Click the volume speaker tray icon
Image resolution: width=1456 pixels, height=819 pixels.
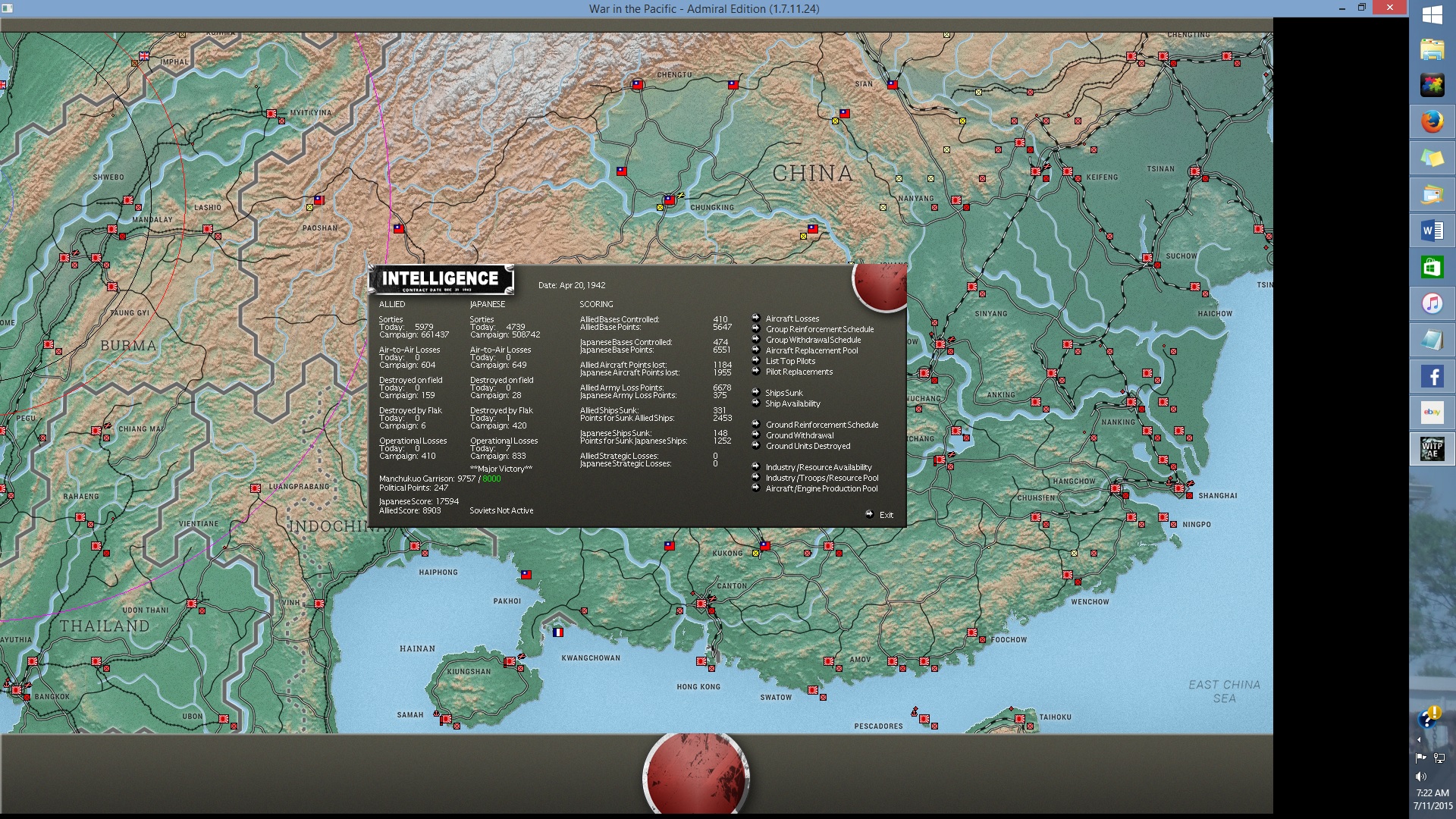click(x=1421, y=777)
